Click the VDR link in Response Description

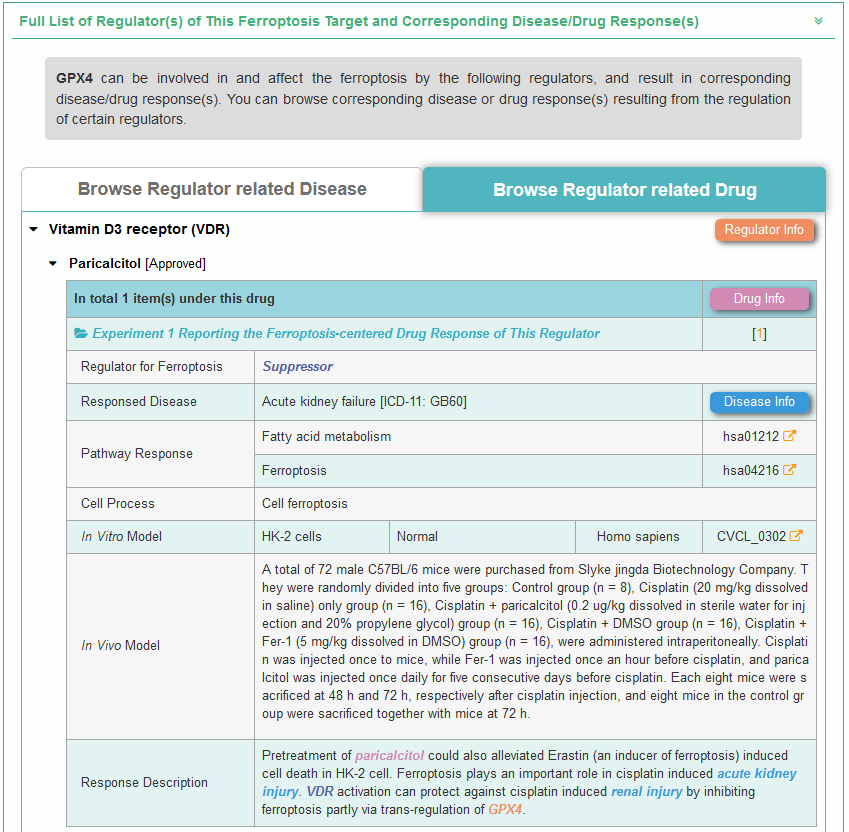tap(320, 791)
